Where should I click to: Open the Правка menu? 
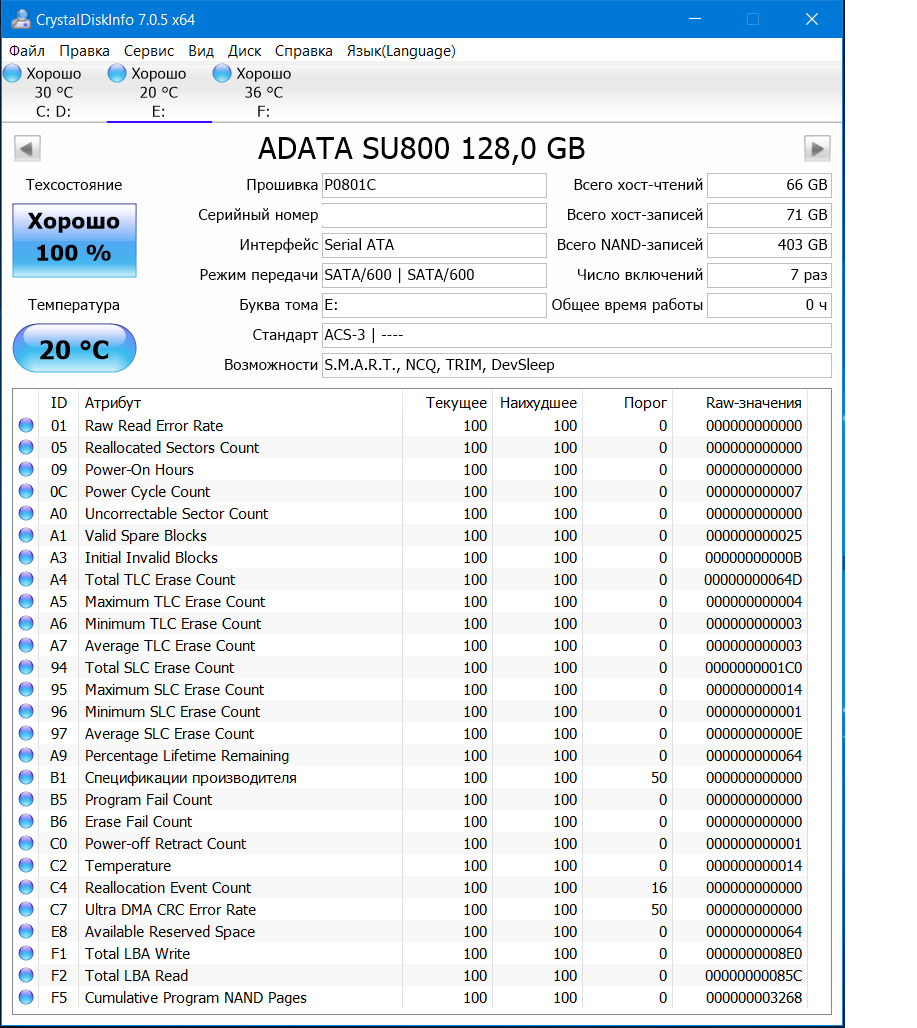point(84,50)
